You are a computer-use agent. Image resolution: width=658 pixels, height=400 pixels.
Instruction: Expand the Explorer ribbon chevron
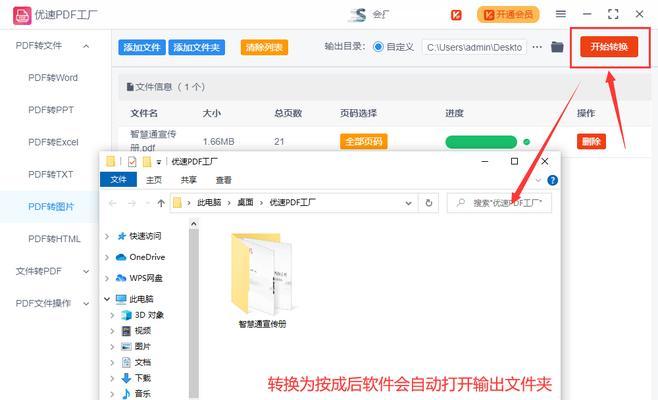[x=538, y=180]
